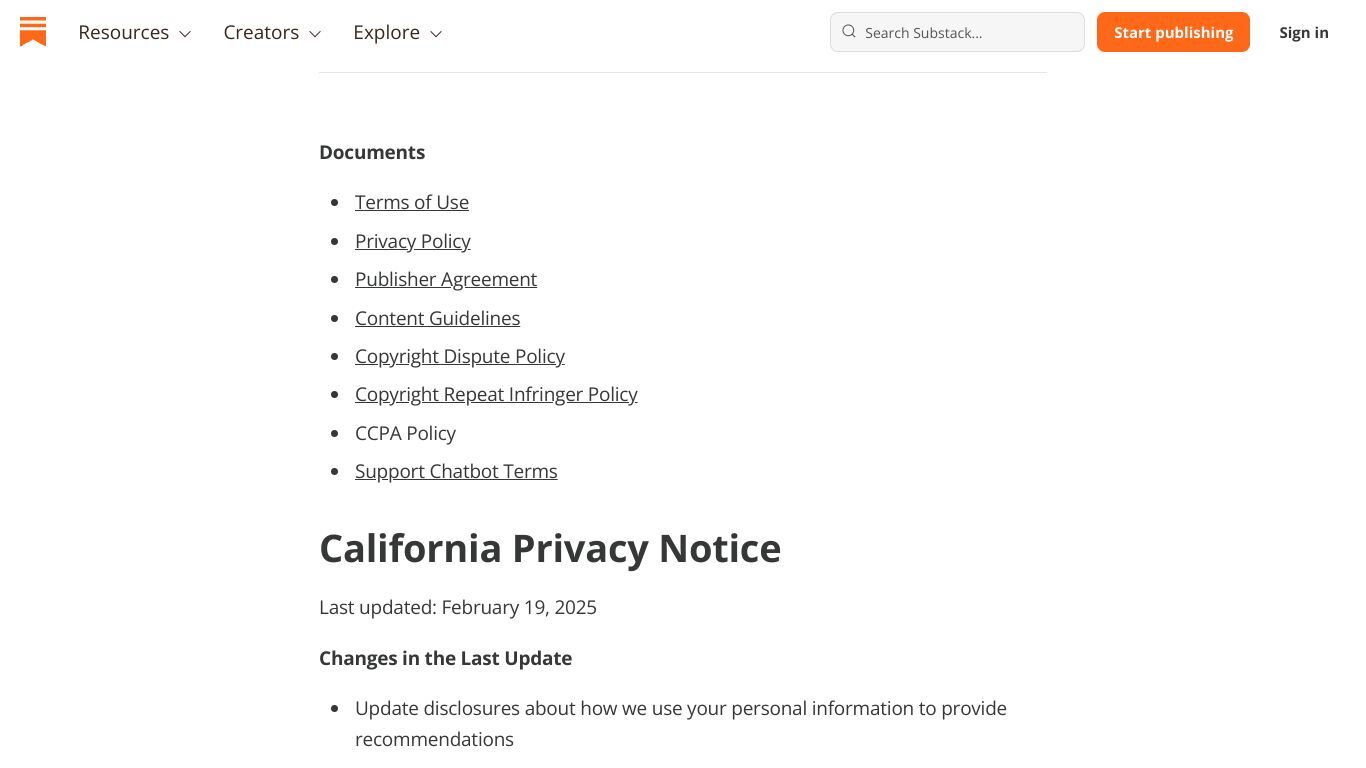Focus the Search Substack input field
The width and height of the screenshot is (1366, 768).
pos(957,32)
